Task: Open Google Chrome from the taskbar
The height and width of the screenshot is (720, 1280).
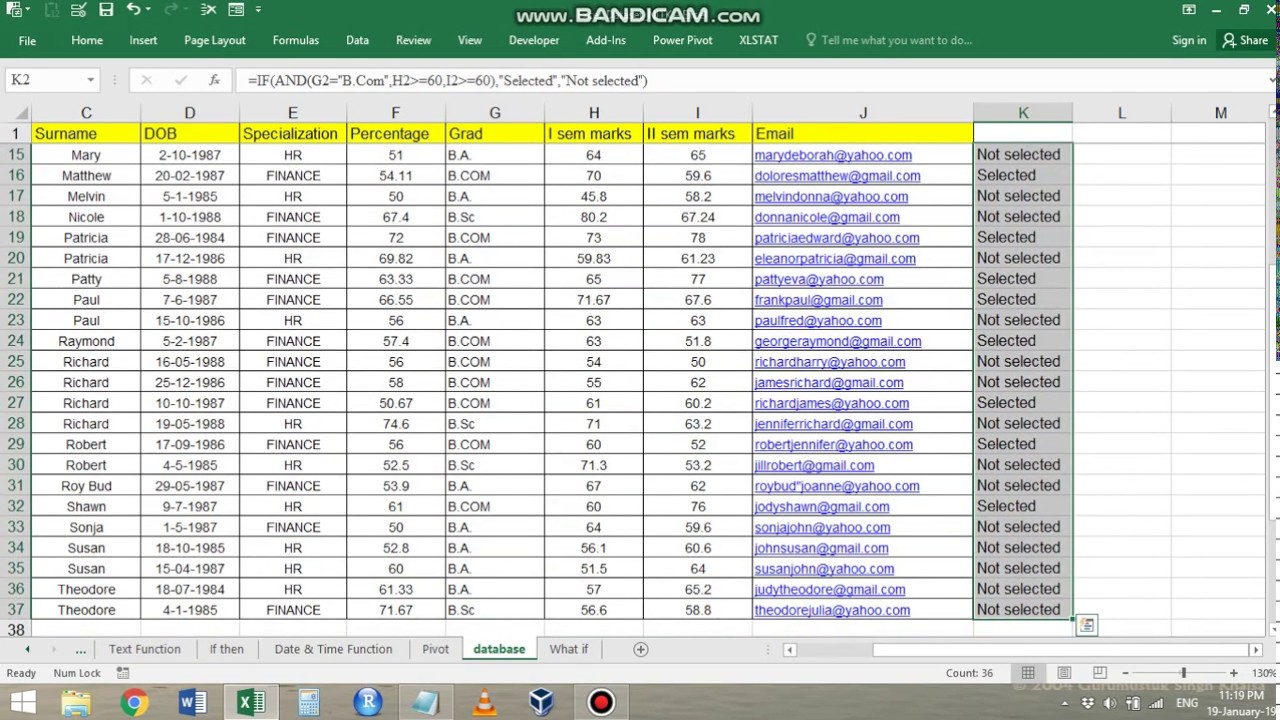Action: point(134,702)
